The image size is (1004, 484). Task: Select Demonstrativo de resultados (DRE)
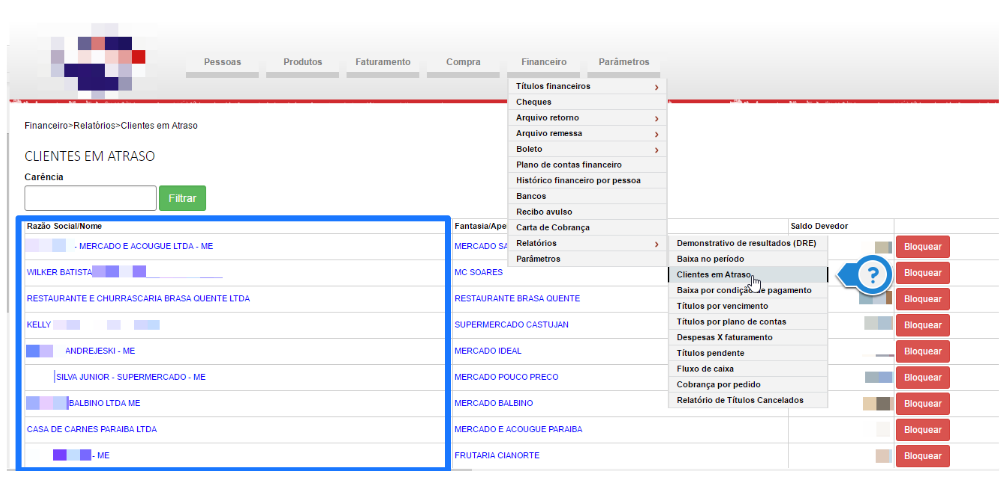click(746, 243)
